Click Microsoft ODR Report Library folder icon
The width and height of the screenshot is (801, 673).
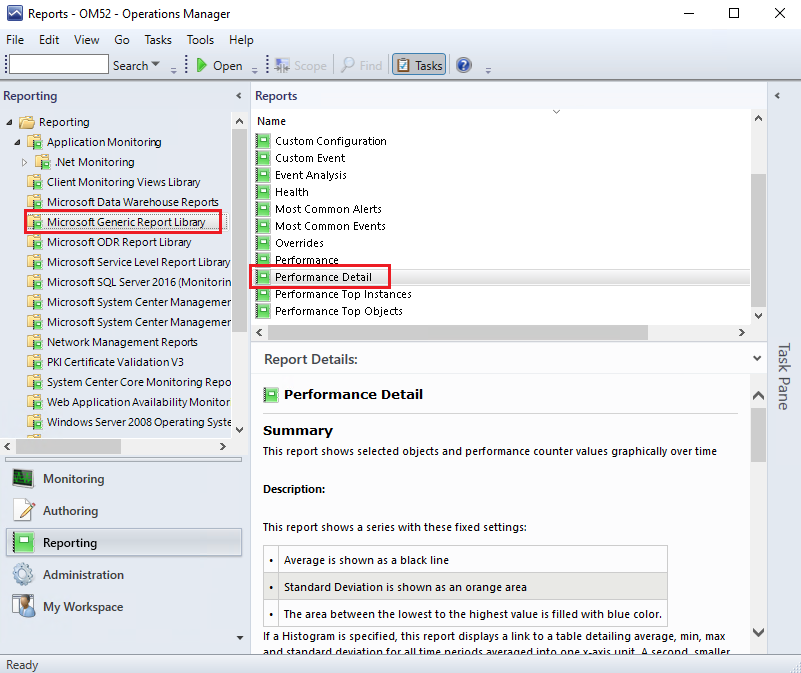click(35, 242)
